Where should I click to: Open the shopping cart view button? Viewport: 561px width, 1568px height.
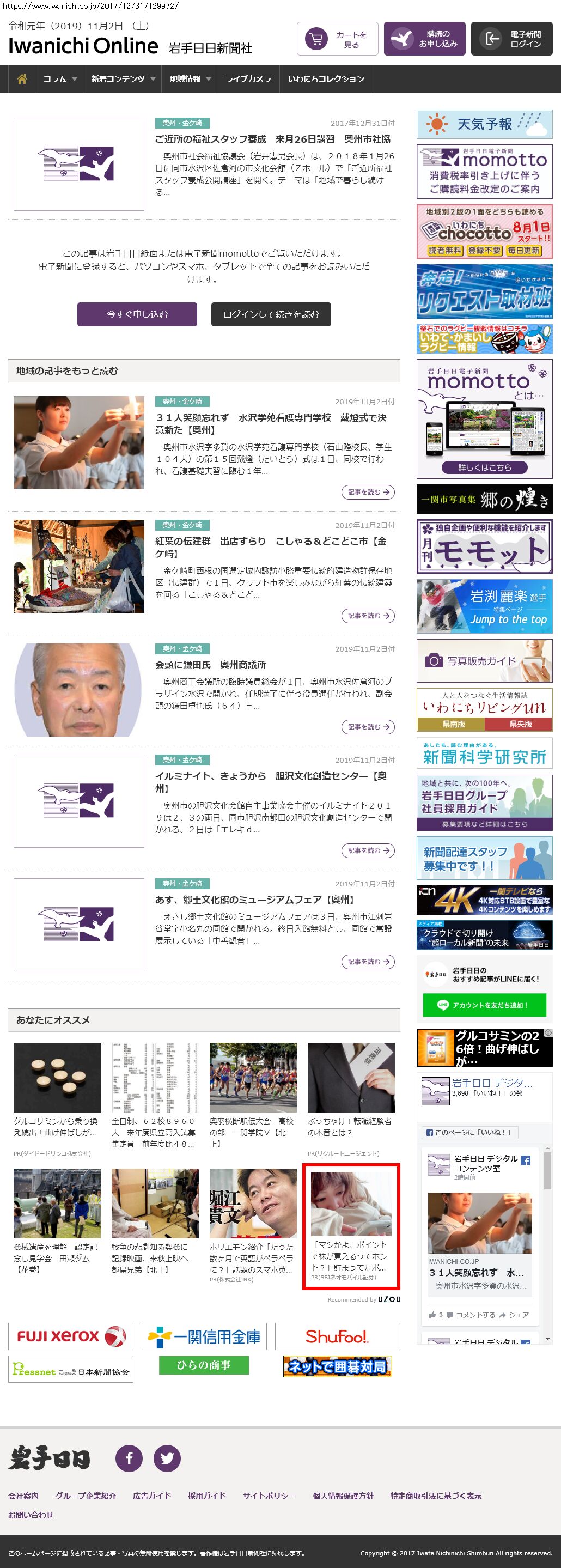pos(337,39)
